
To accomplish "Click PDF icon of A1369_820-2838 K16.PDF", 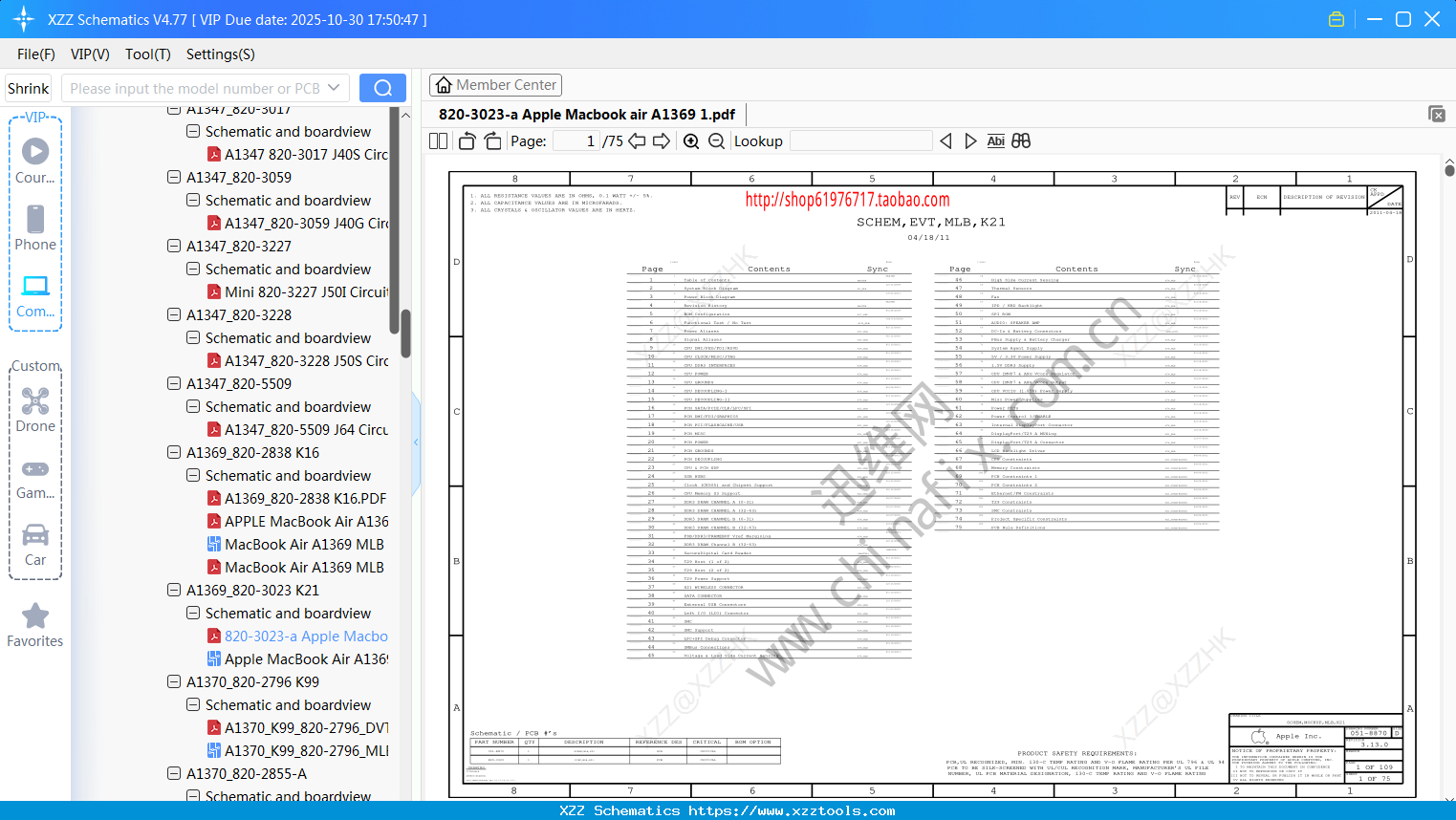I will pyautogui.click(x=215, y=498).
